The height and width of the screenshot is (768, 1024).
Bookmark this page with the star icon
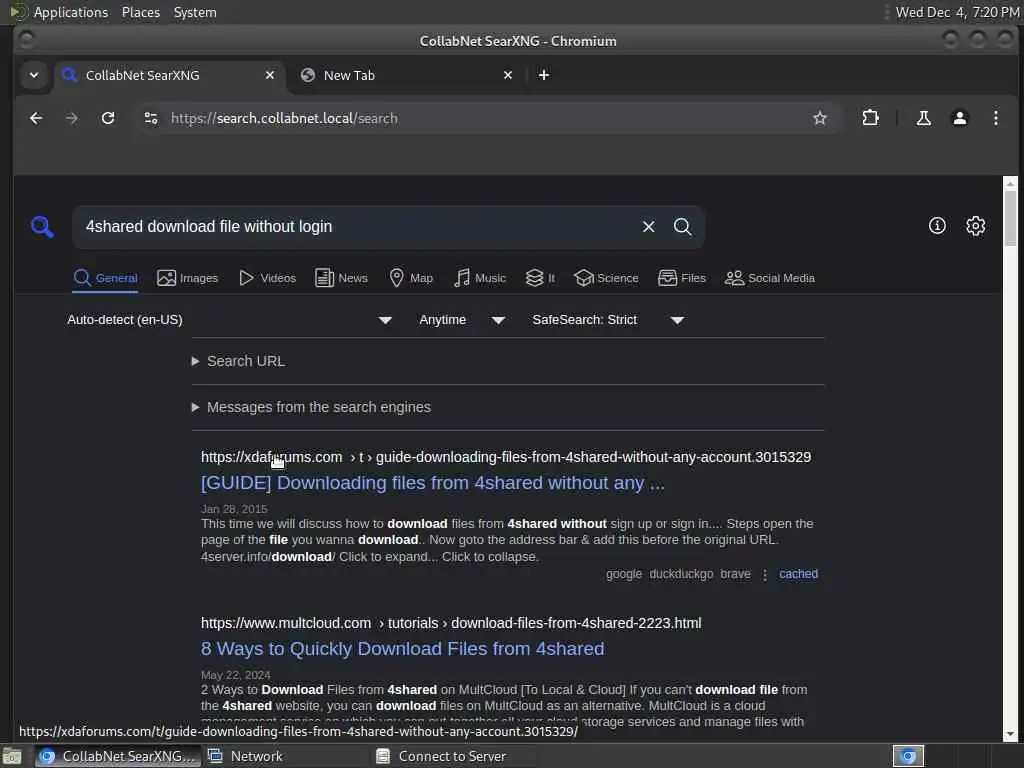(820, 118)
